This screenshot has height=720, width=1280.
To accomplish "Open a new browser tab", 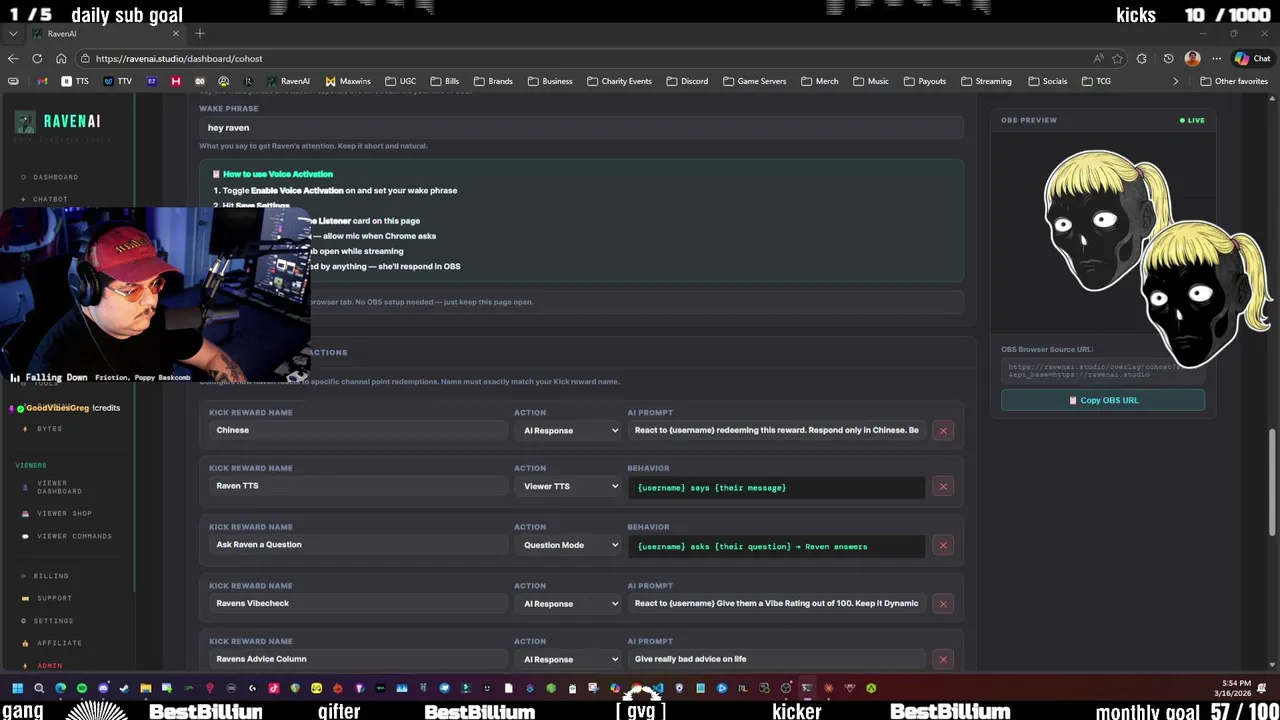I will (x=199, y=34).
